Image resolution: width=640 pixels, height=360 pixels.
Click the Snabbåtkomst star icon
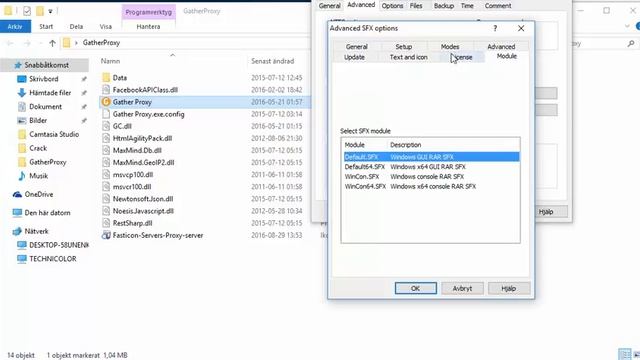point(18,65)
